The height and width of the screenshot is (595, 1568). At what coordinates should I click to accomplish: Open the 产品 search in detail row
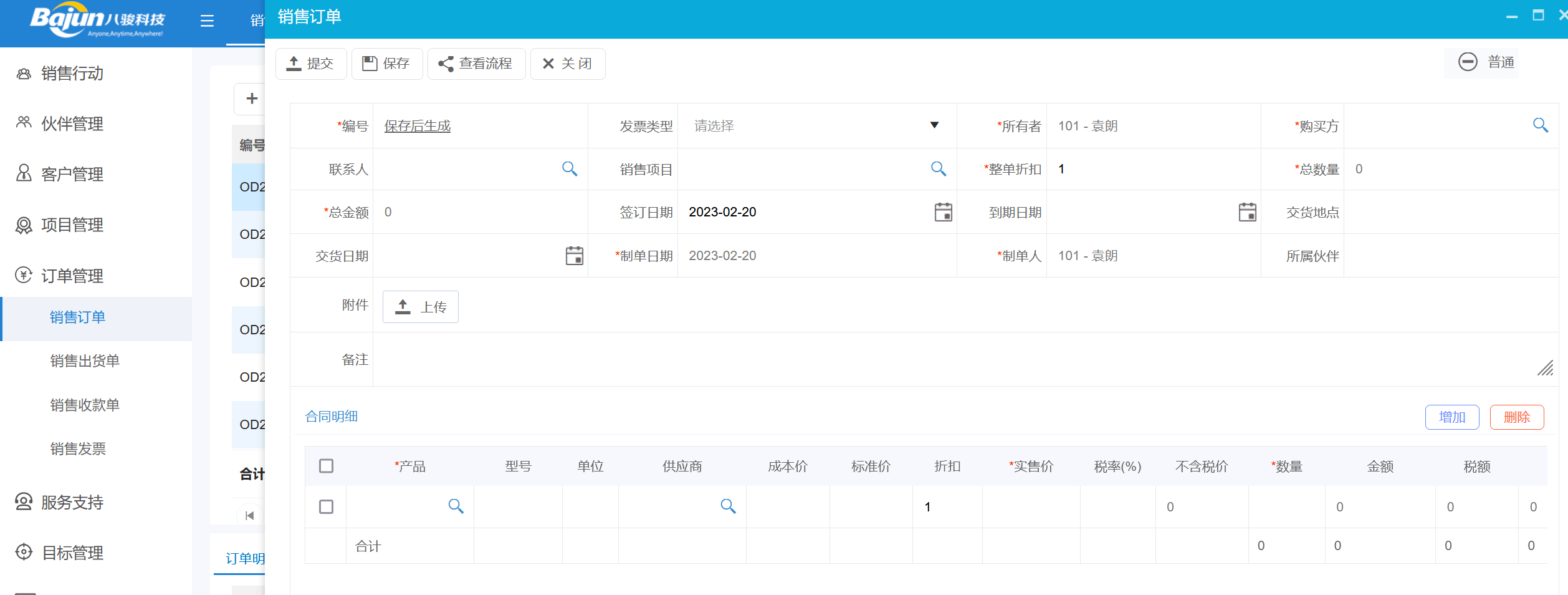pos(456,506)
